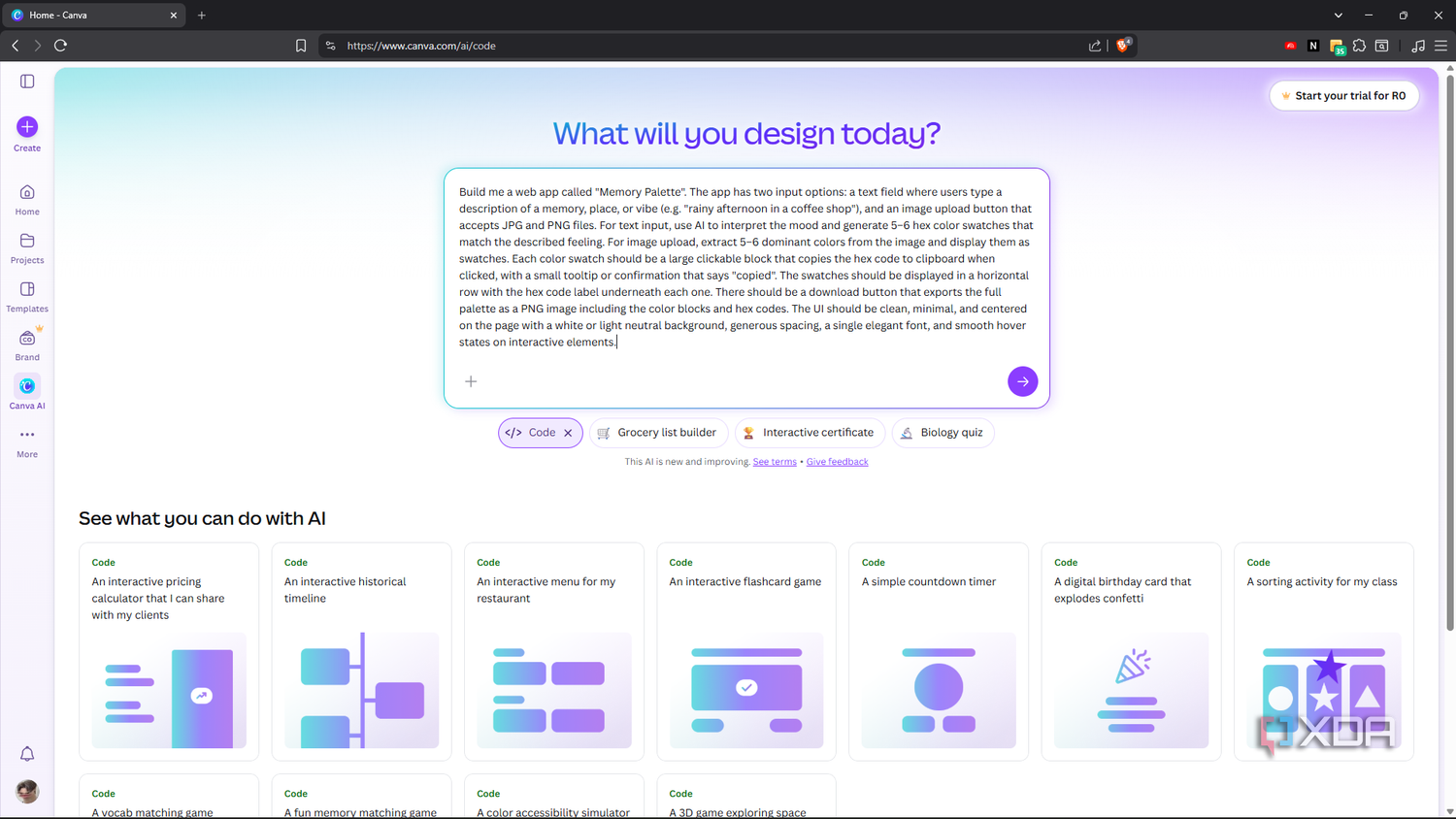Image resolution: width=1456 pixels, height=819 pixels.
Task: Add an attachment with the plus icon
Action: pos(471,381)
